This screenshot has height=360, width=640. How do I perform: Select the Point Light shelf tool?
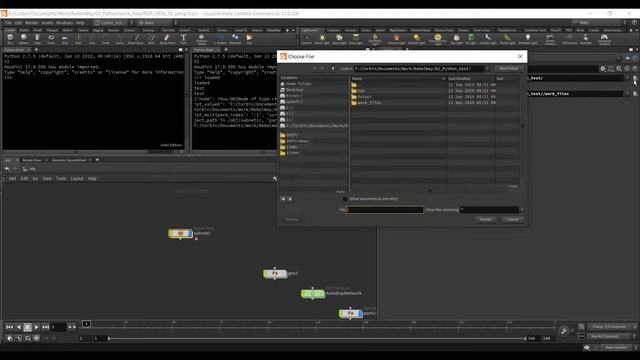click(322, 39)
